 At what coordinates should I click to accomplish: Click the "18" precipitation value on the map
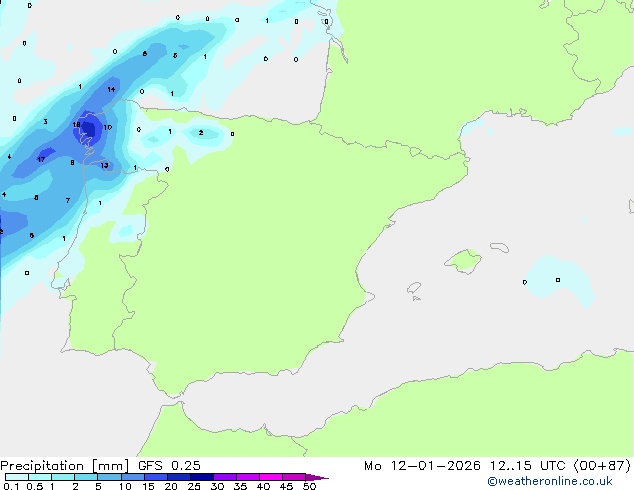point(76,125)
